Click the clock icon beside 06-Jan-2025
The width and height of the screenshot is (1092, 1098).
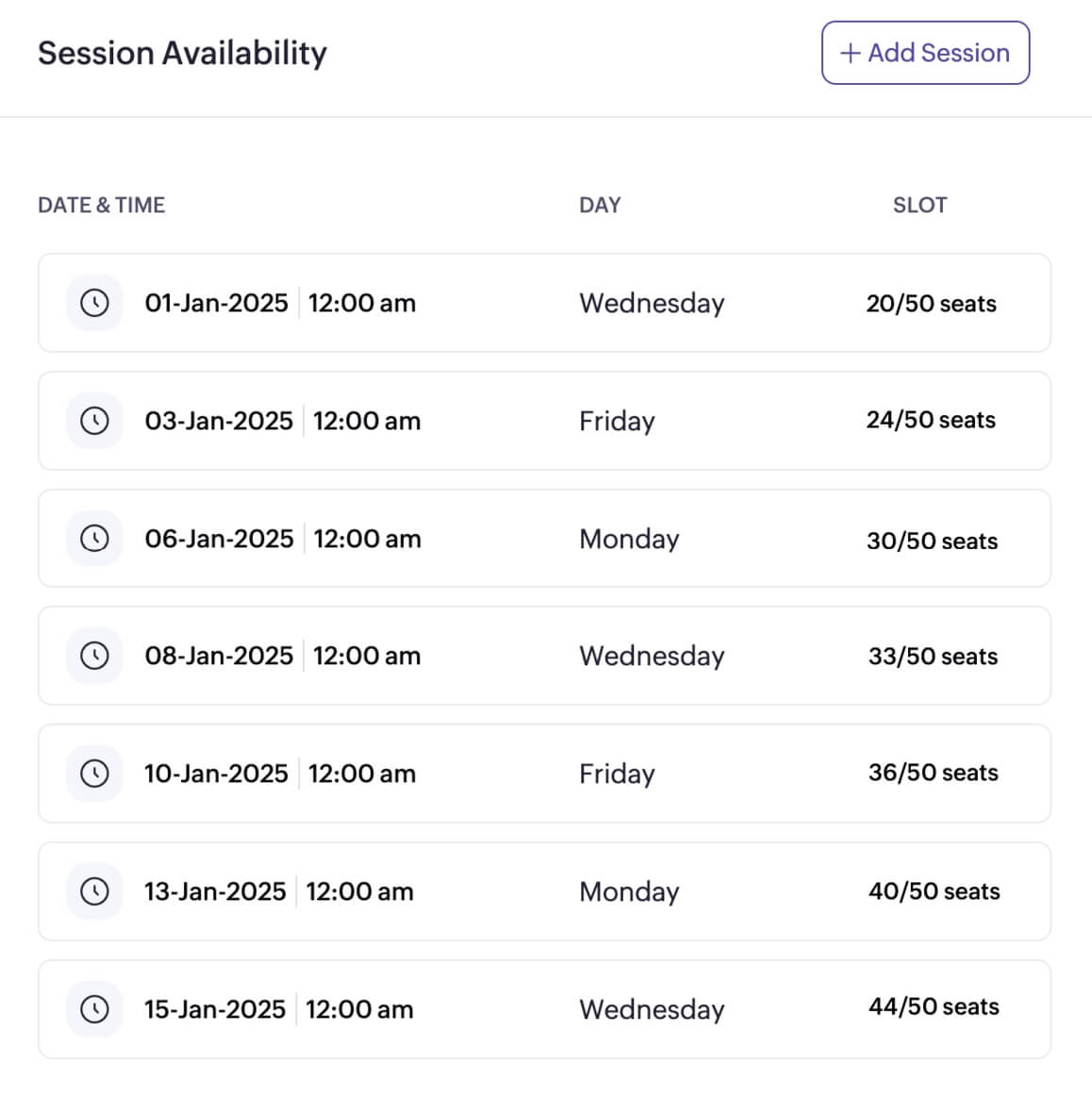click(94, 539)
